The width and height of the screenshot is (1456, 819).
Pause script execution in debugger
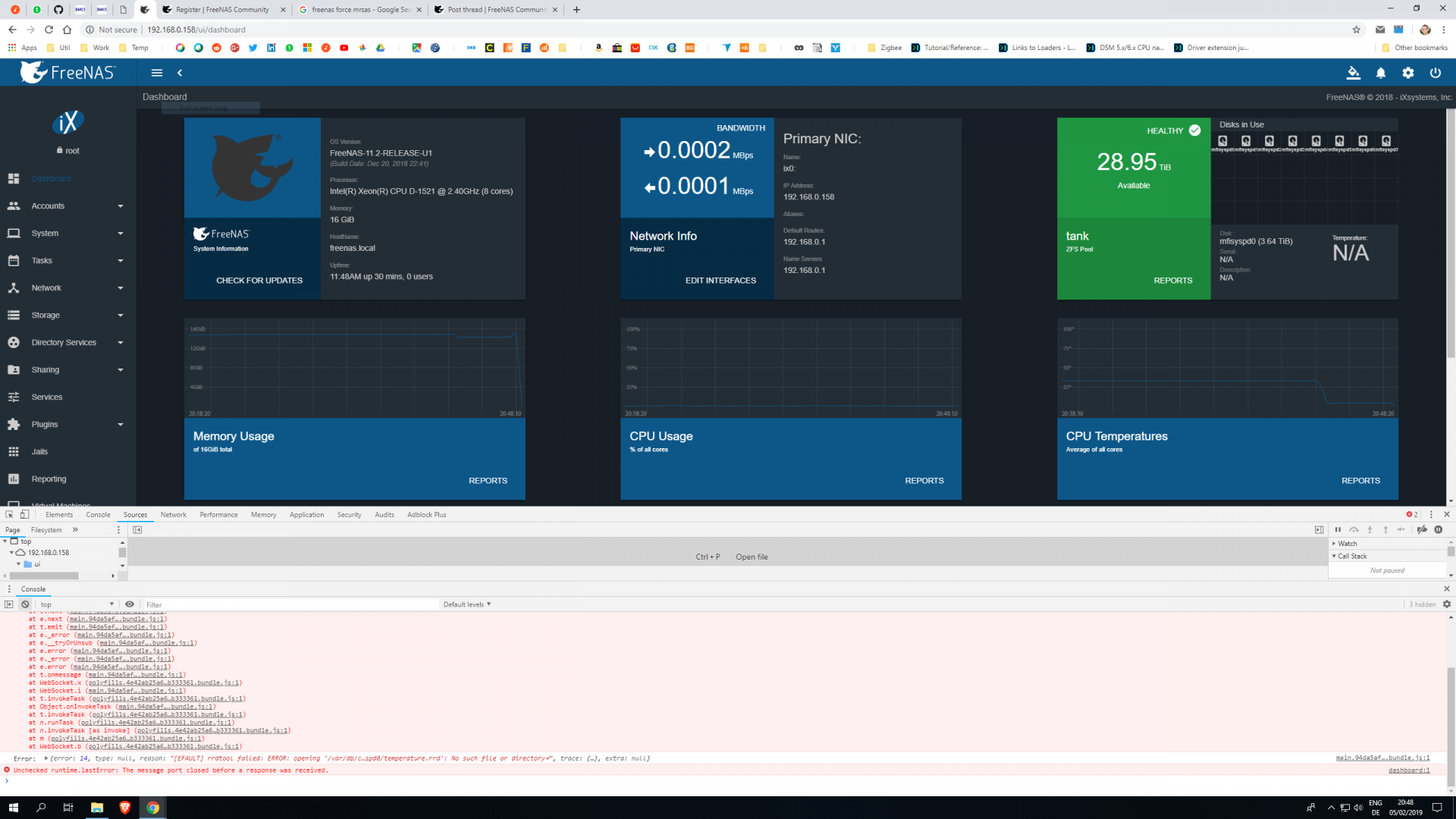click(x=1338, y=530)
